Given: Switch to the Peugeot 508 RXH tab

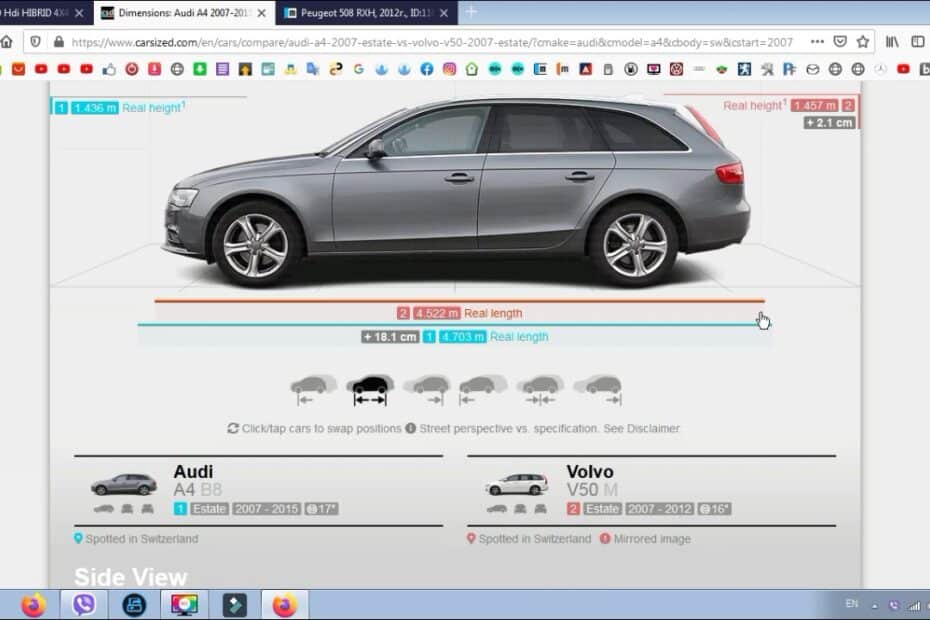Looking at the screenshot, I should (367, 12).
